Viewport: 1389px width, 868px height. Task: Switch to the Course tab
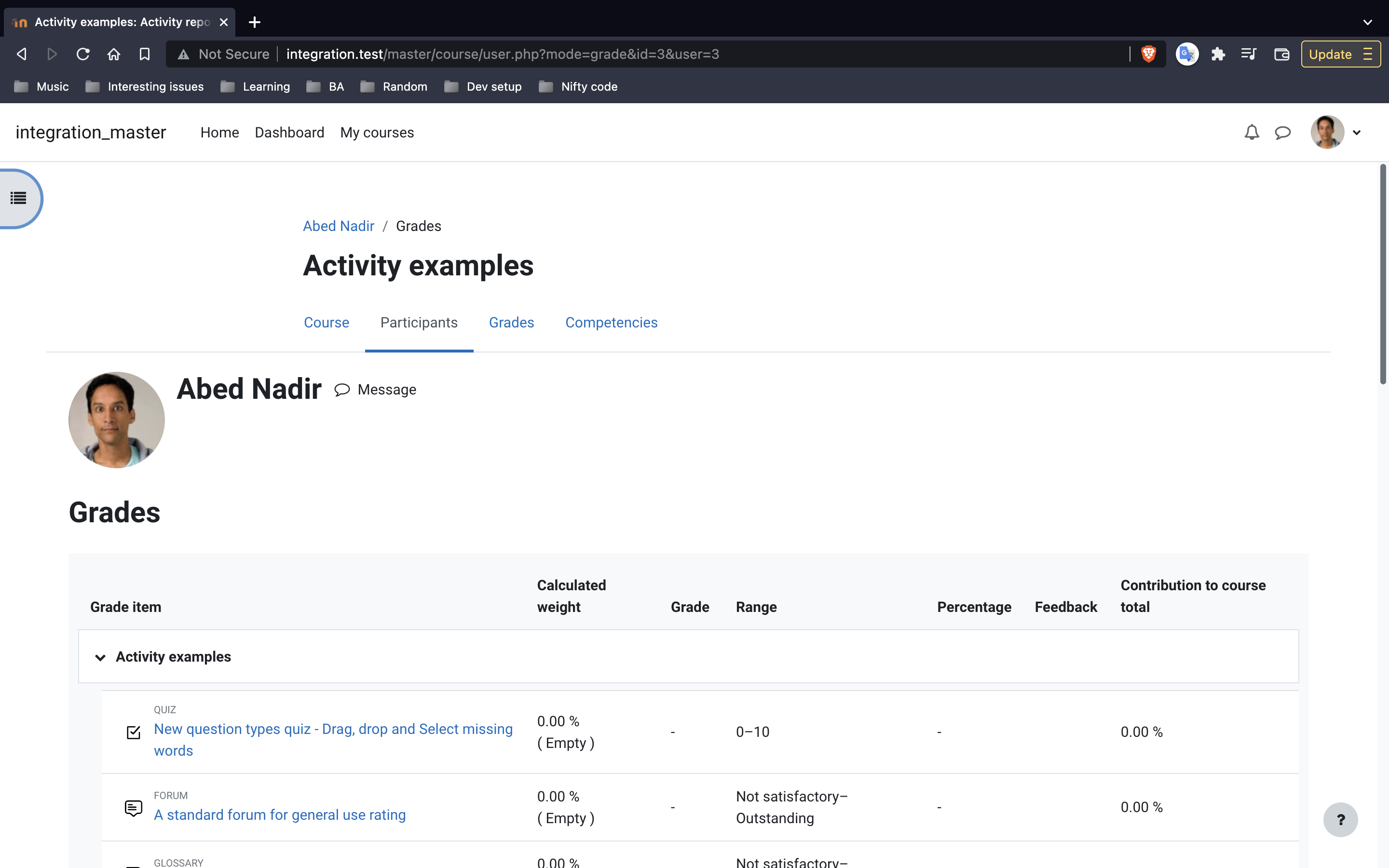[x=326, y=323]
